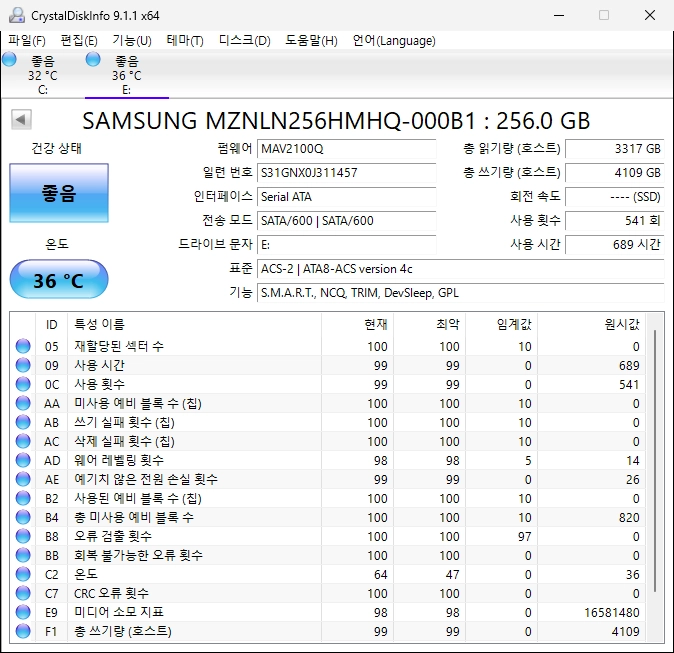Click status orb for attribute AB
674x653 pixels.
coord(23,422)
